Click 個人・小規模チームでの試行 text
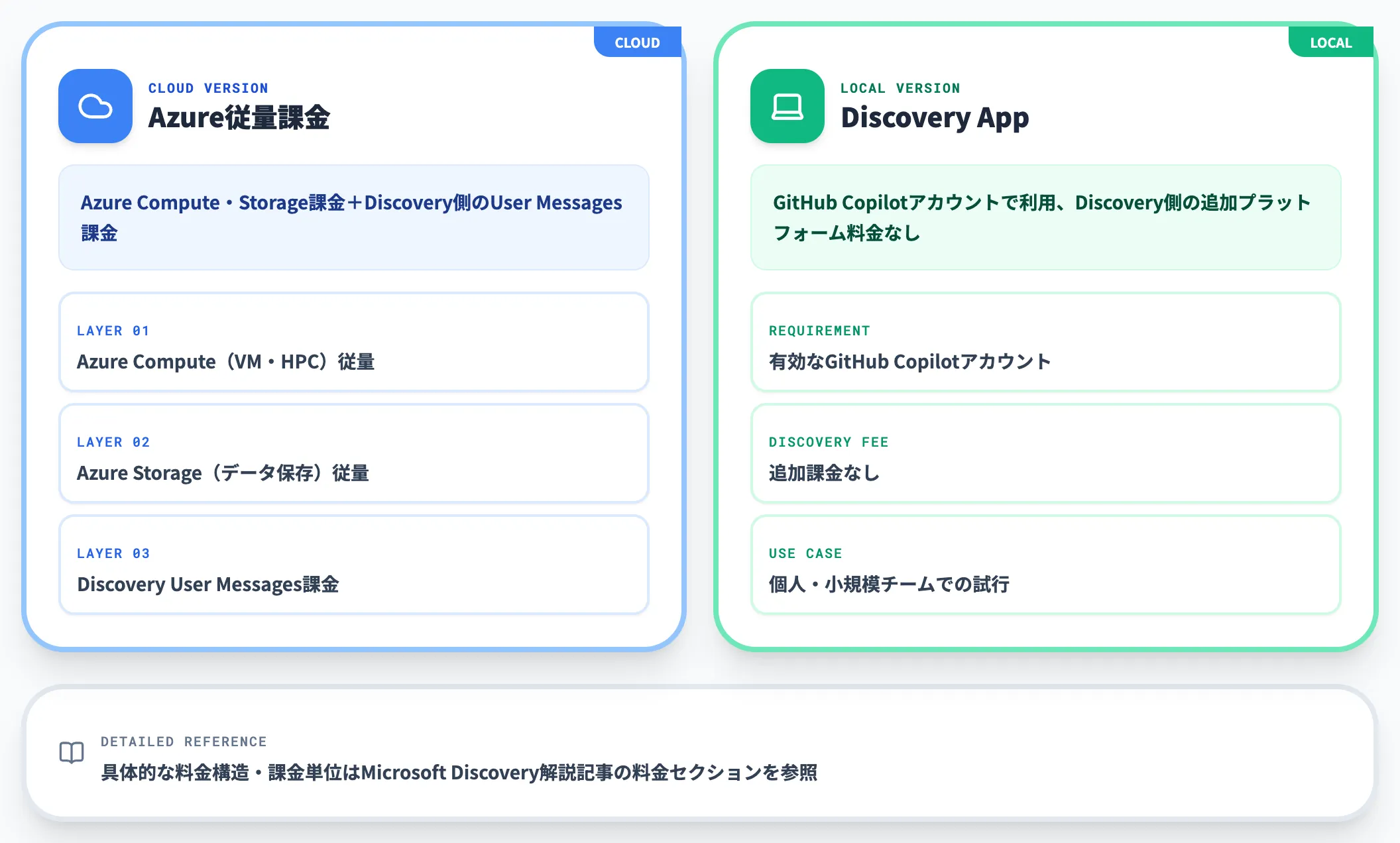This screenshot has height=843, width=1400. point(890,585)
